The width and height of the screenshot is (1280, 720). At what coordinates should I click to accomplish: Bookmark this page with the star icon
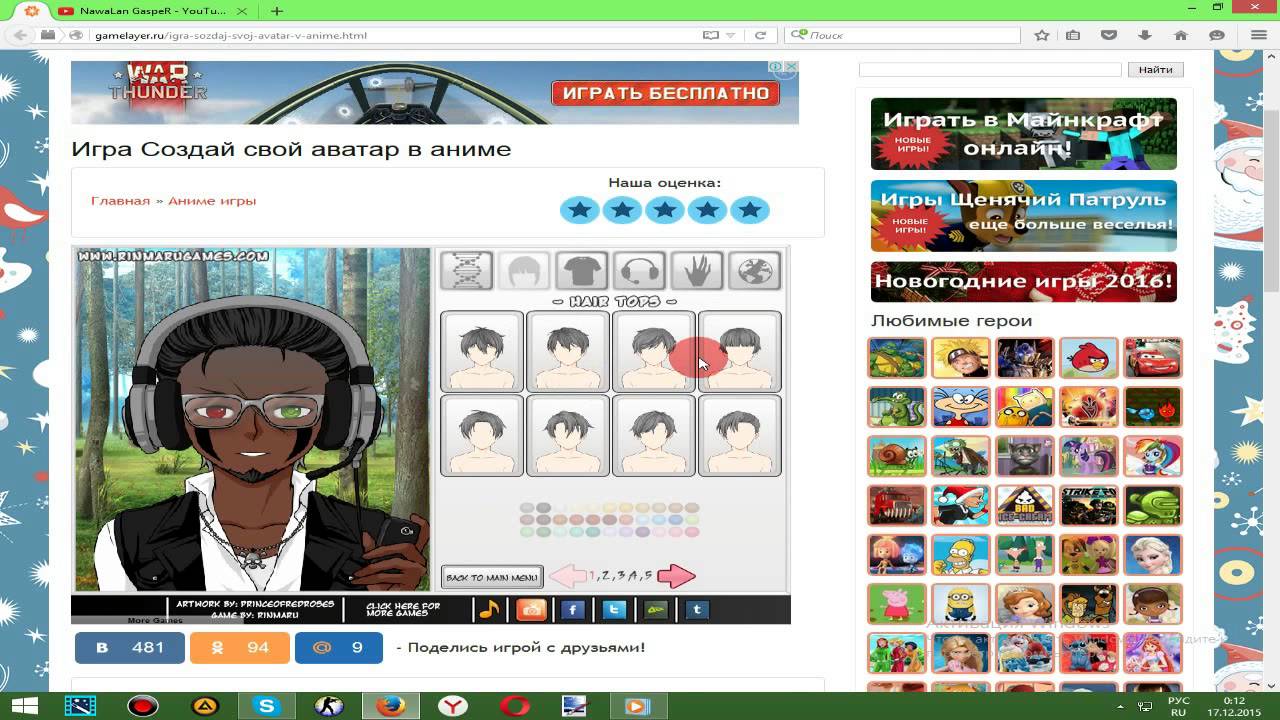point(1041,35)
